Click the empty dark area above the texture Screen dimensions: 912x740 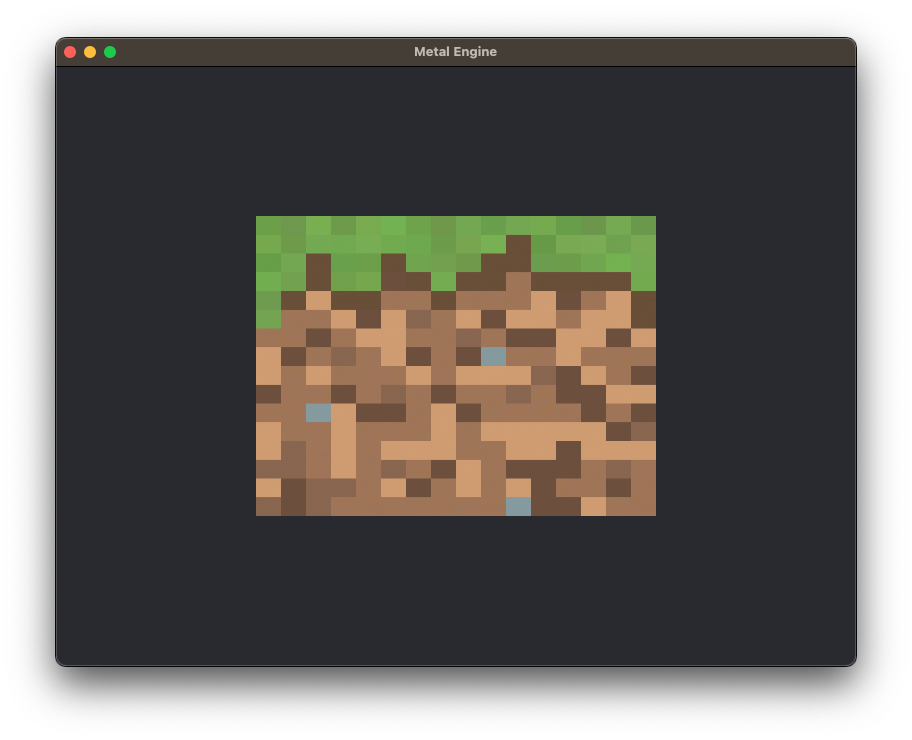point(456,140)
